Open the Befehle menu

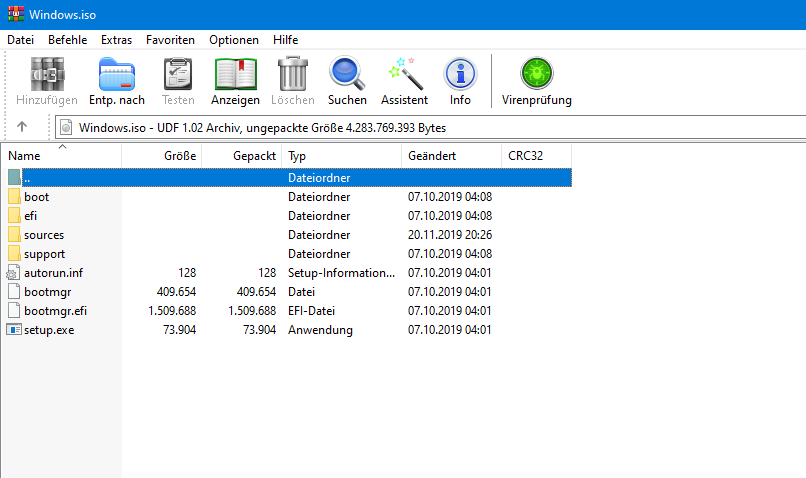pyautogui.click(x=67, y=40)
